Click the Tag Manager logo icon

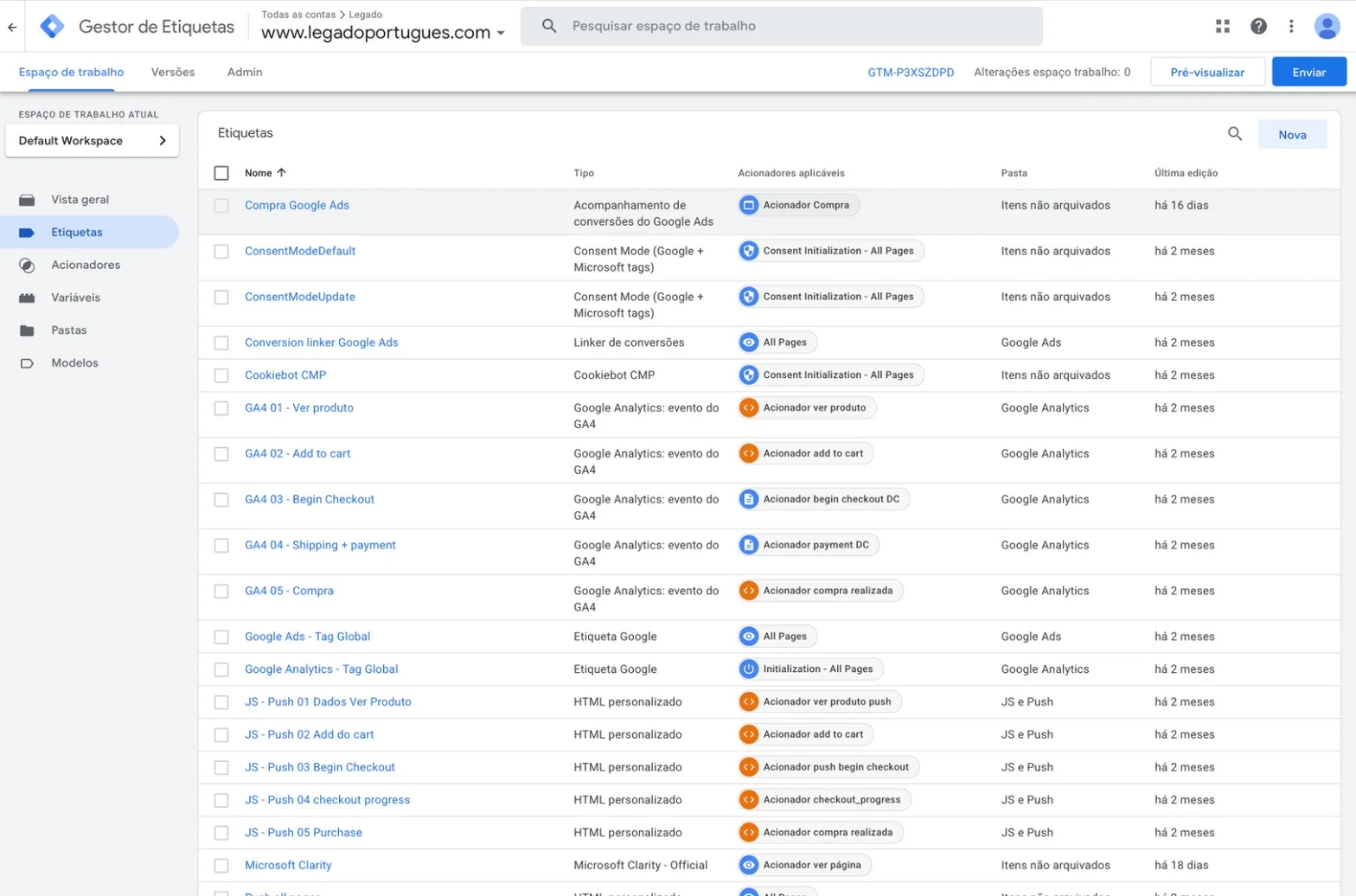point(52,26)
